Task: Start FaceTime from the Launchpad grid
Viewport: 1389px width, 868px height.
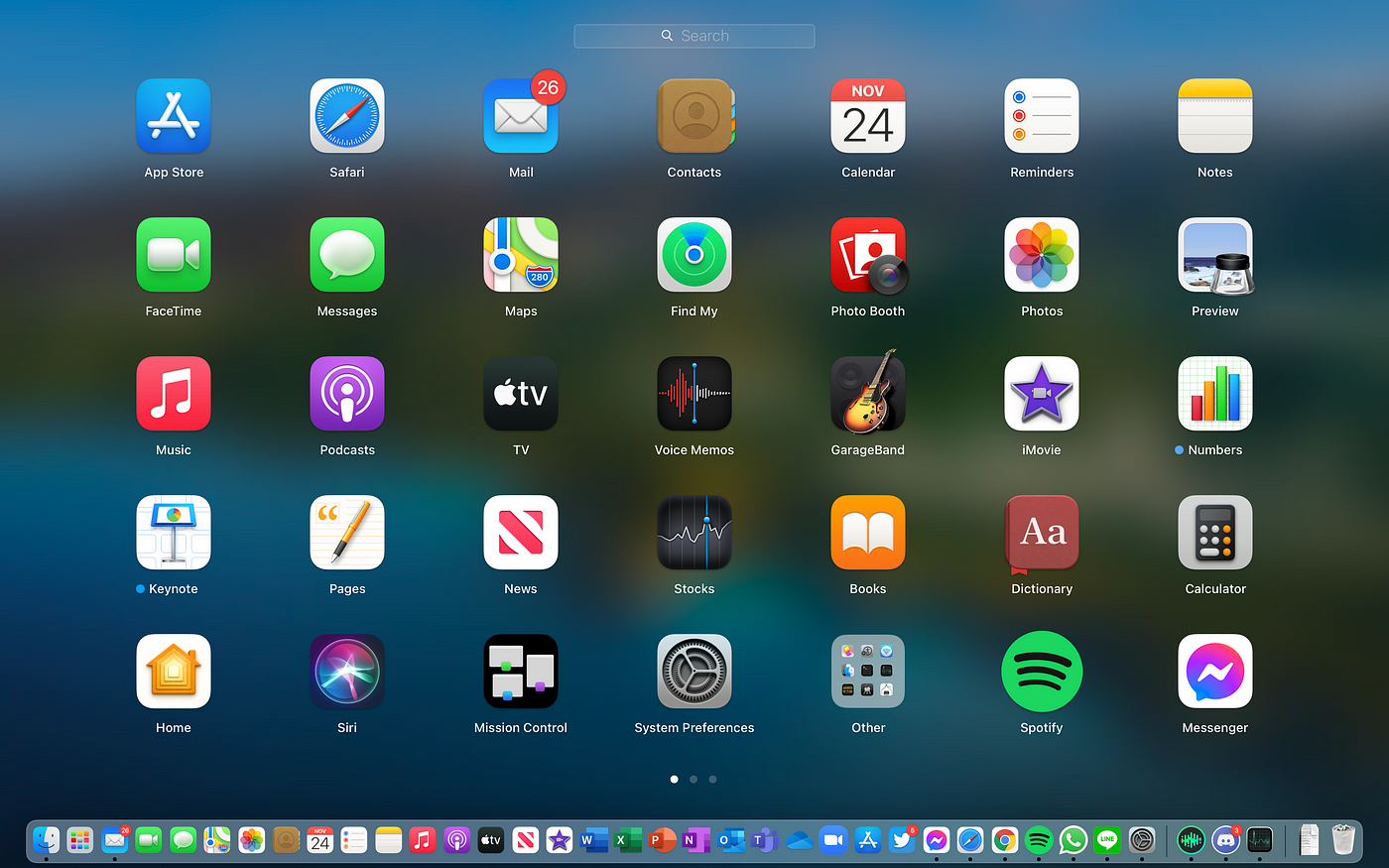Action: click(x=174, y=255)
